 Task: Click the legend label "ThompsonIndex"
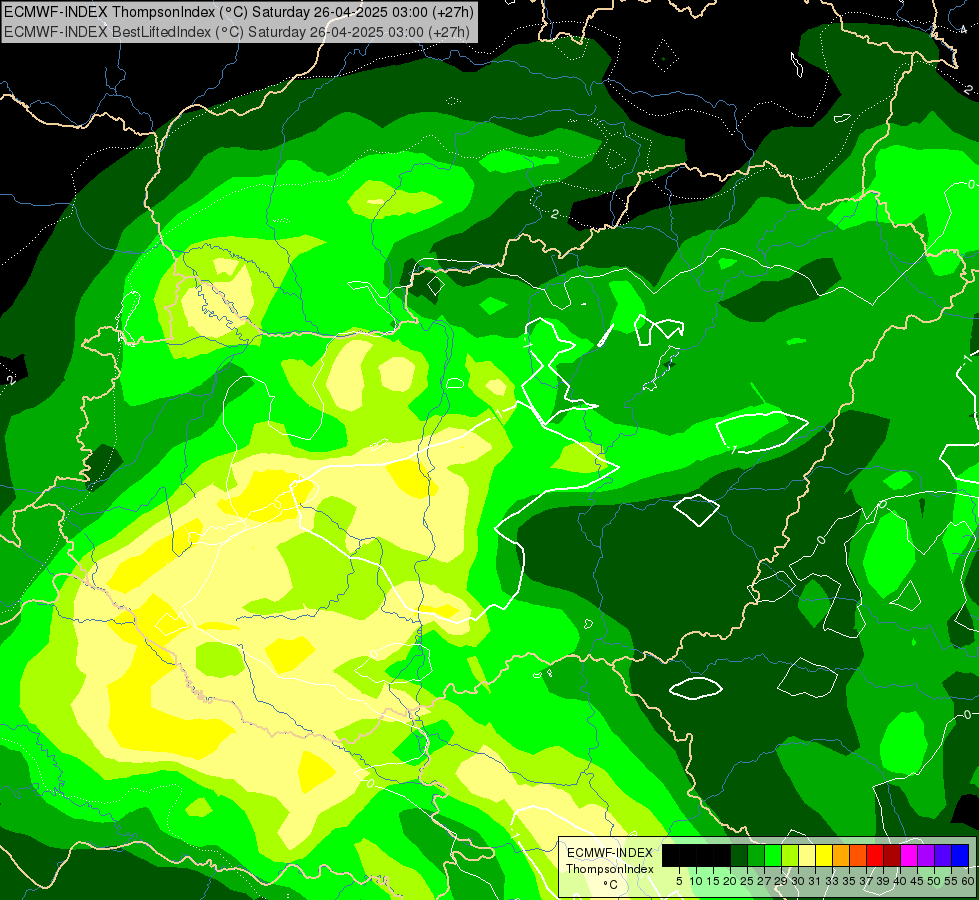coord(610,869)
